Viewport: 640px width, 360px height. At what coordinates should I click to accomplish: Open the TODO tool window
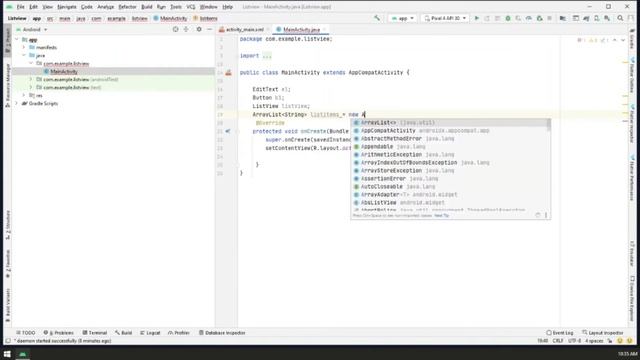[x=25, y=333]
